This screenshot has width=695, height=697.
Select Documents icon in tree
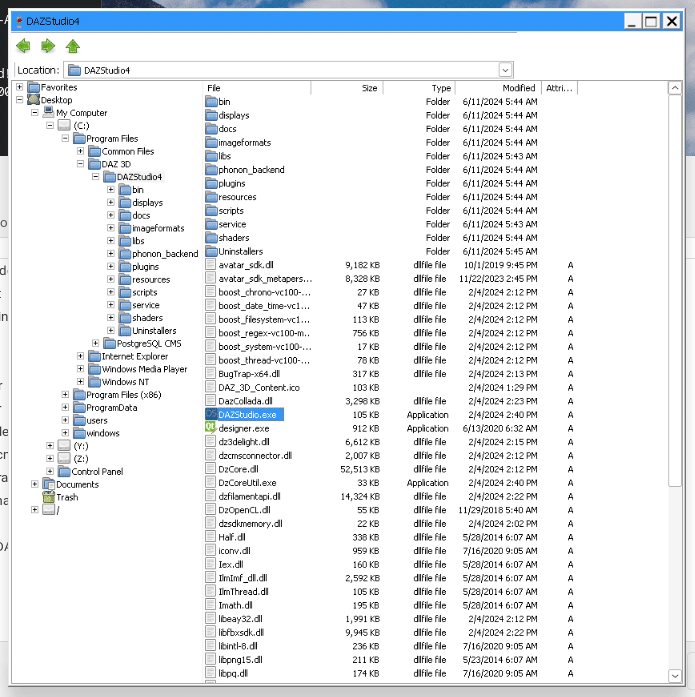pos(48,484)
